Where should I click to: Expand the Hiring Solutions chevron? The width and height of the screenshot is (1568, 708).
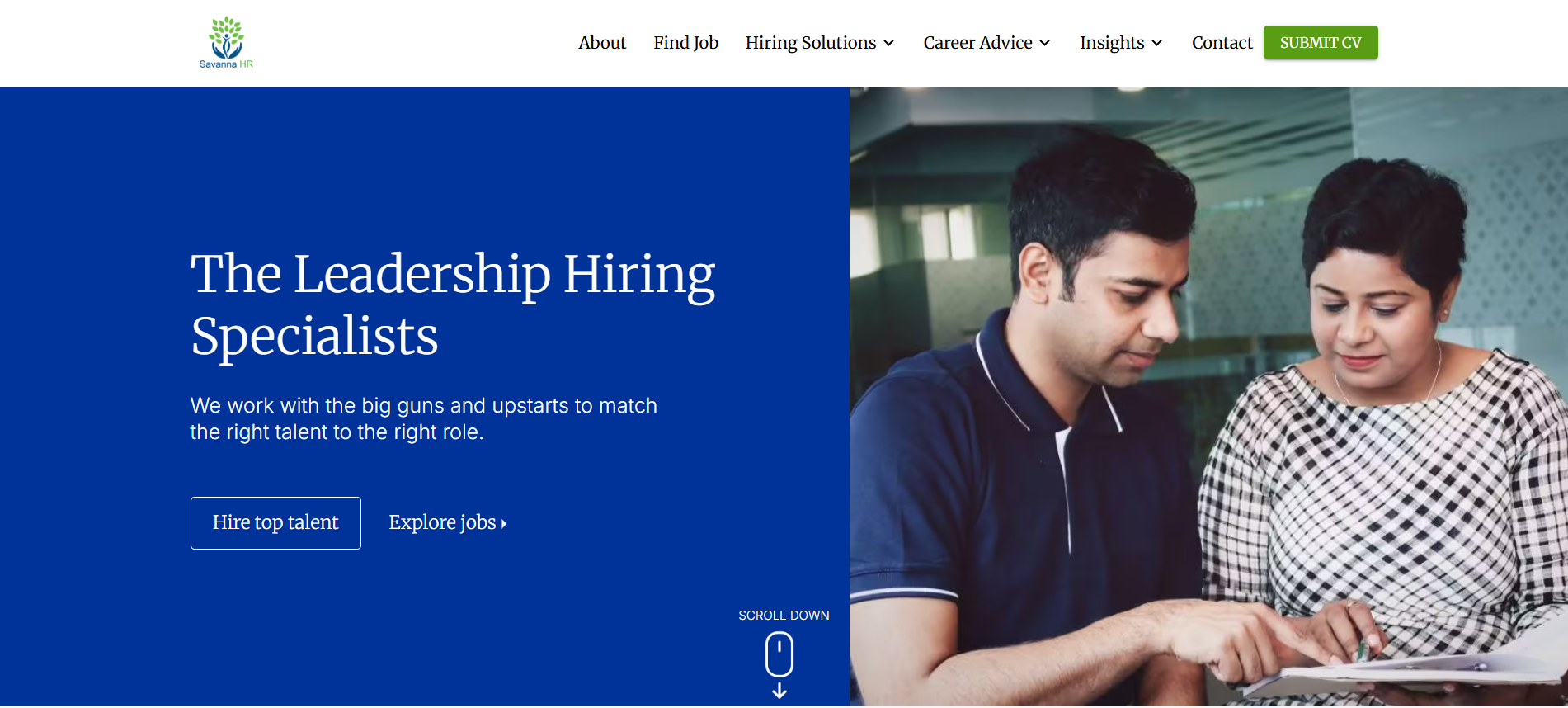(x=889, y=43)
